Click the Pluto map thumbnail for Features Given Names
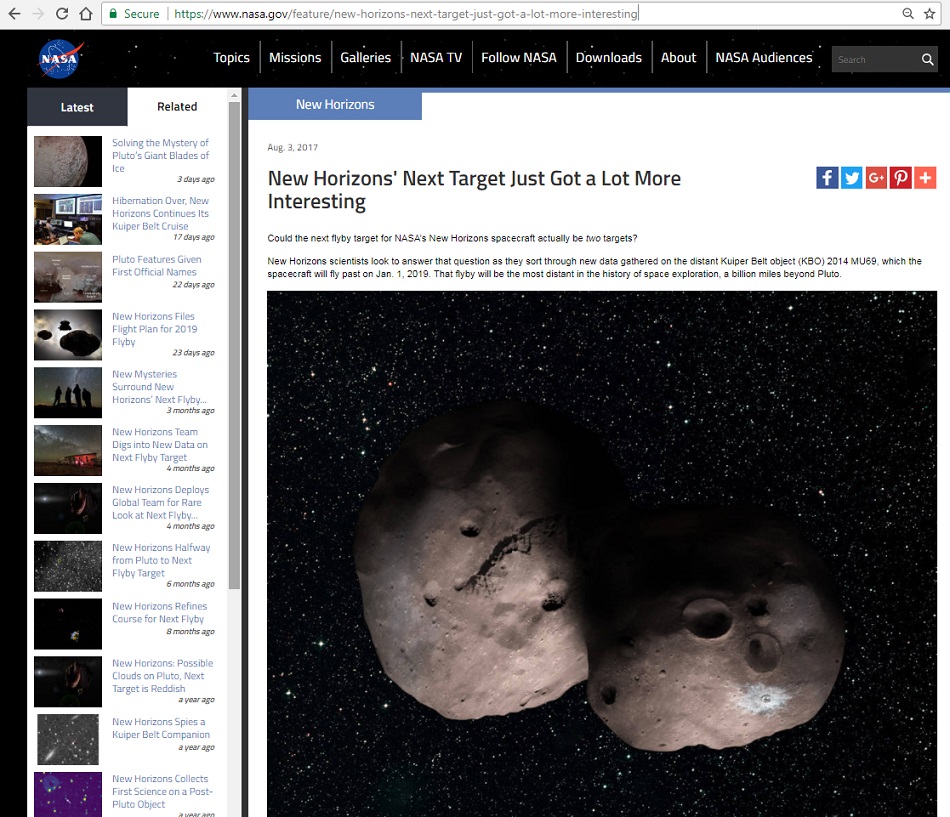This screenshot has height=817, width=950. [68, 277]
